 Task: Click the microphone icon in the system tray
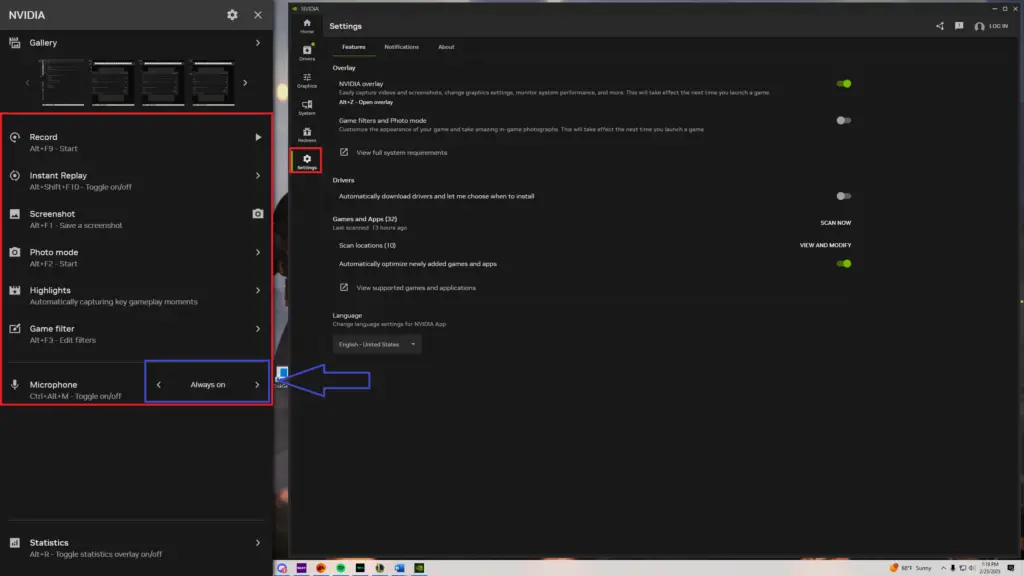click(x=953, y=568)
